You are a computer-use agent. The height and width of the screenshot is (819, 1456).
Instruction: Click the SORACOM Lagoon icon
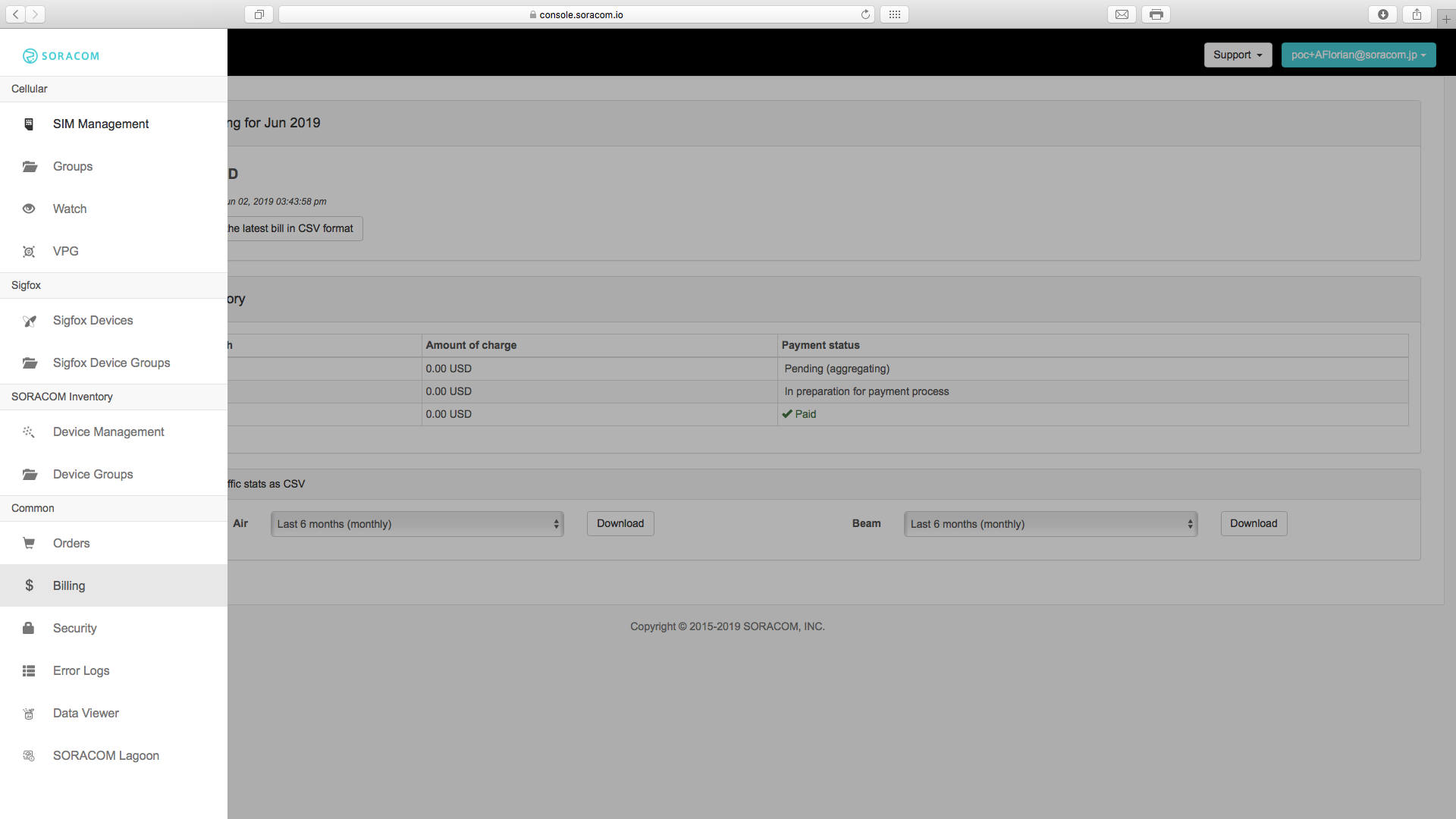coord(29,755)
